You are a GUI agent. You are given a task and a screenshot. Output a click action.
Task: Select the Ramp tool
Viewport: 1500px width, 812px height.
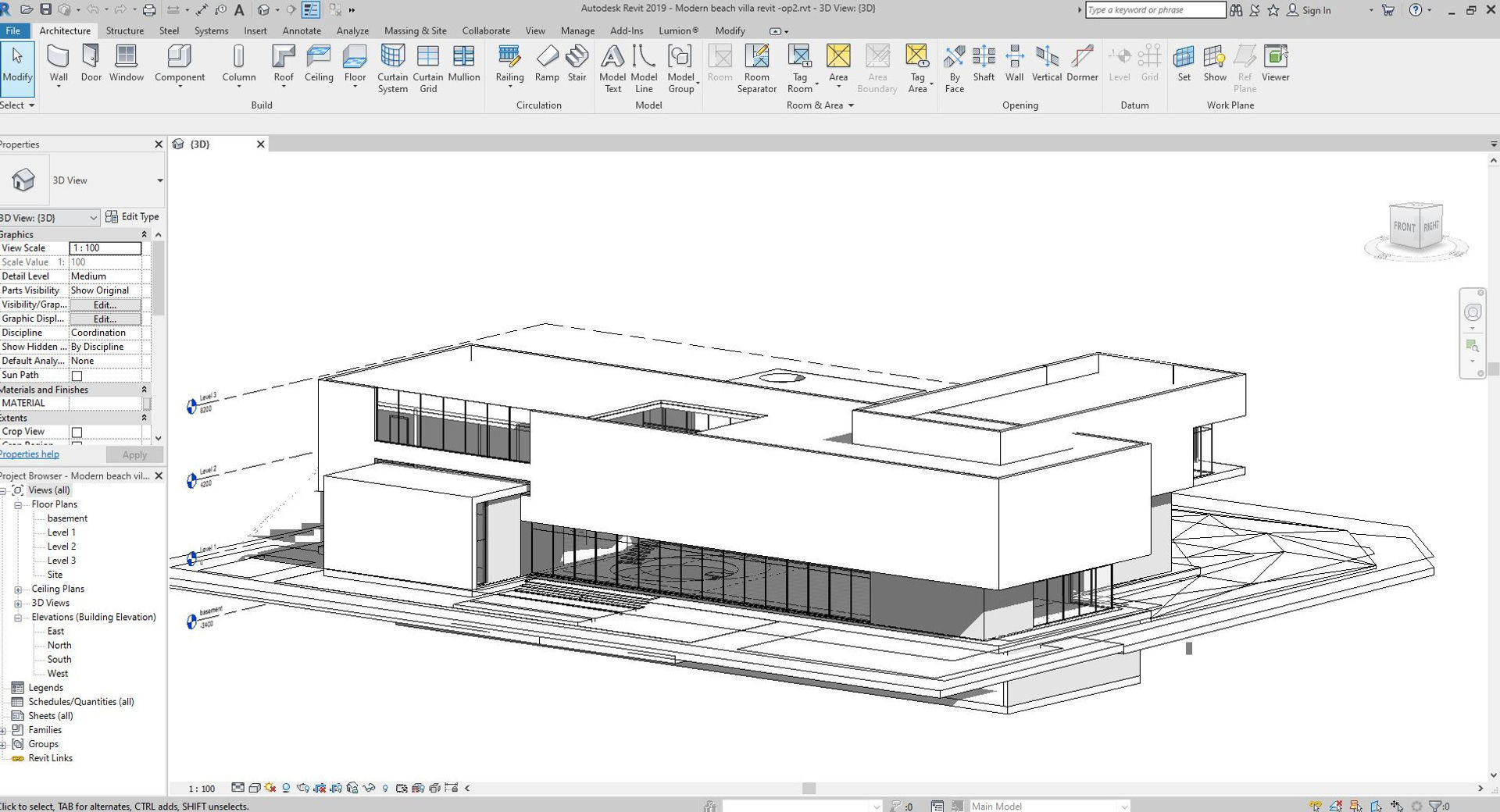click(x=547, y=64)
